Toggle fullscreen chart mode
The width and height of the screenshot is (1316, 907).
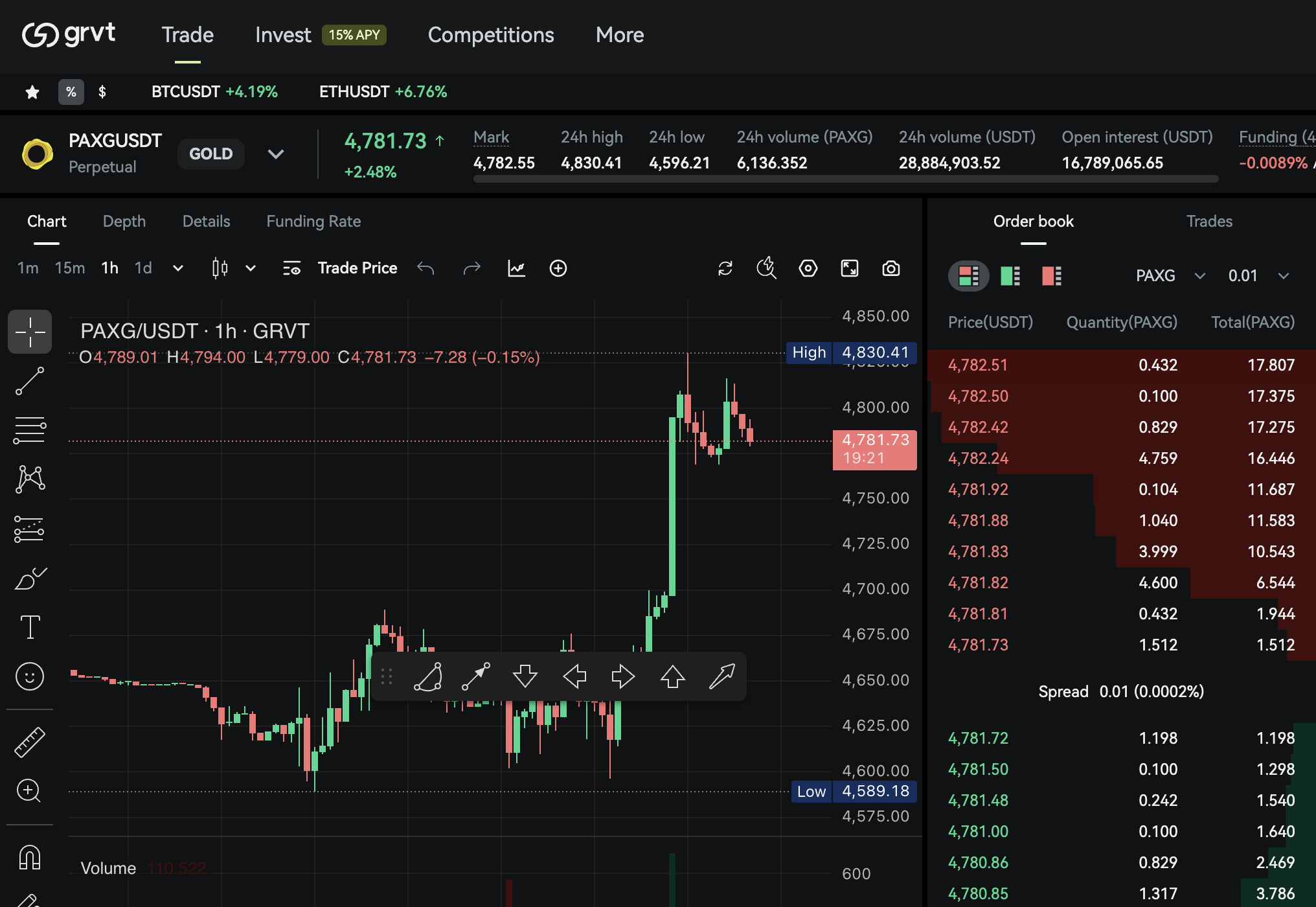(850, 268)
